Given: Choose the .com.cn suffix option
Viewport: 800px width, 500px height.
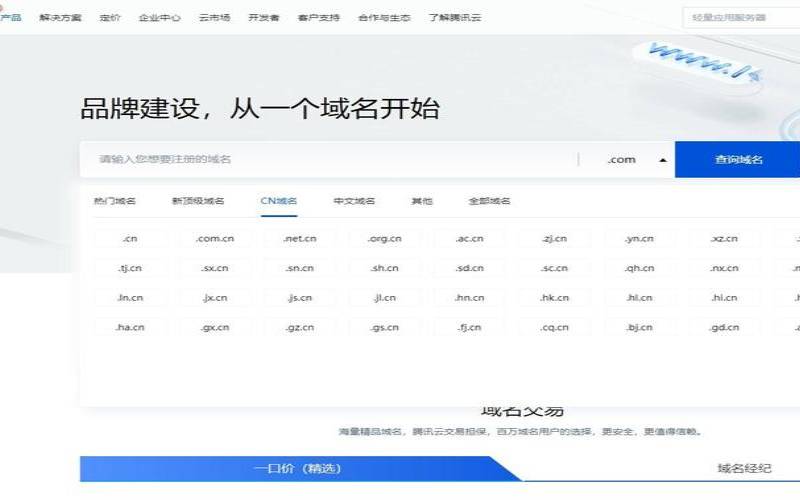Looking at the screenshot, I should click(x=215, y=238).
